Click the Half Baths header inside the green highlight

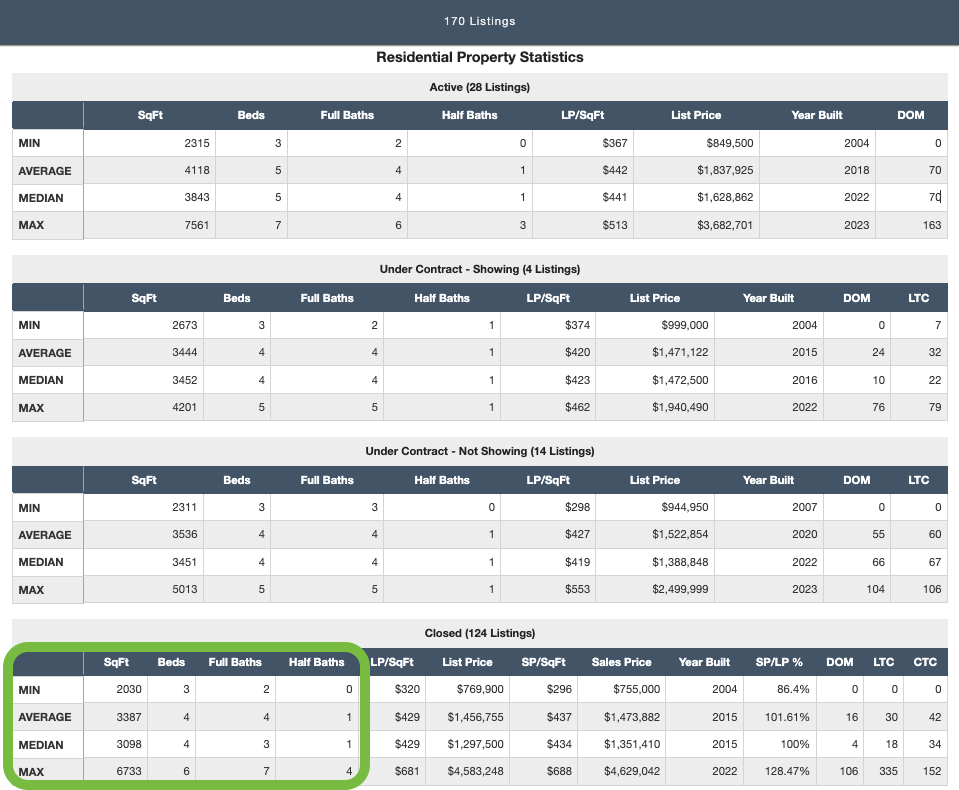[x=316, y=661]
